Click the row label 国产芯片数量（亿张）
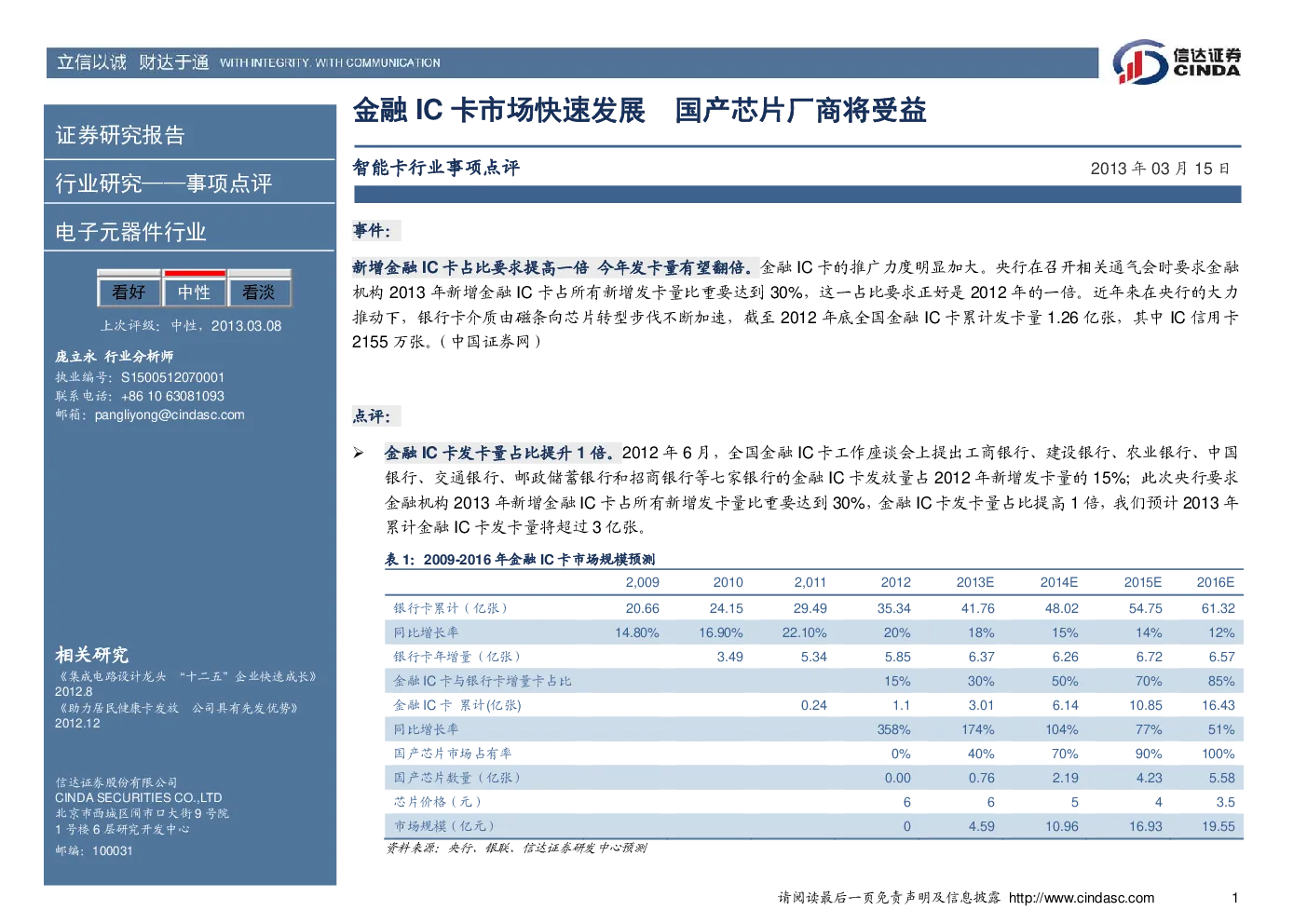The image size is (1307, 924). tap(457, 778)
